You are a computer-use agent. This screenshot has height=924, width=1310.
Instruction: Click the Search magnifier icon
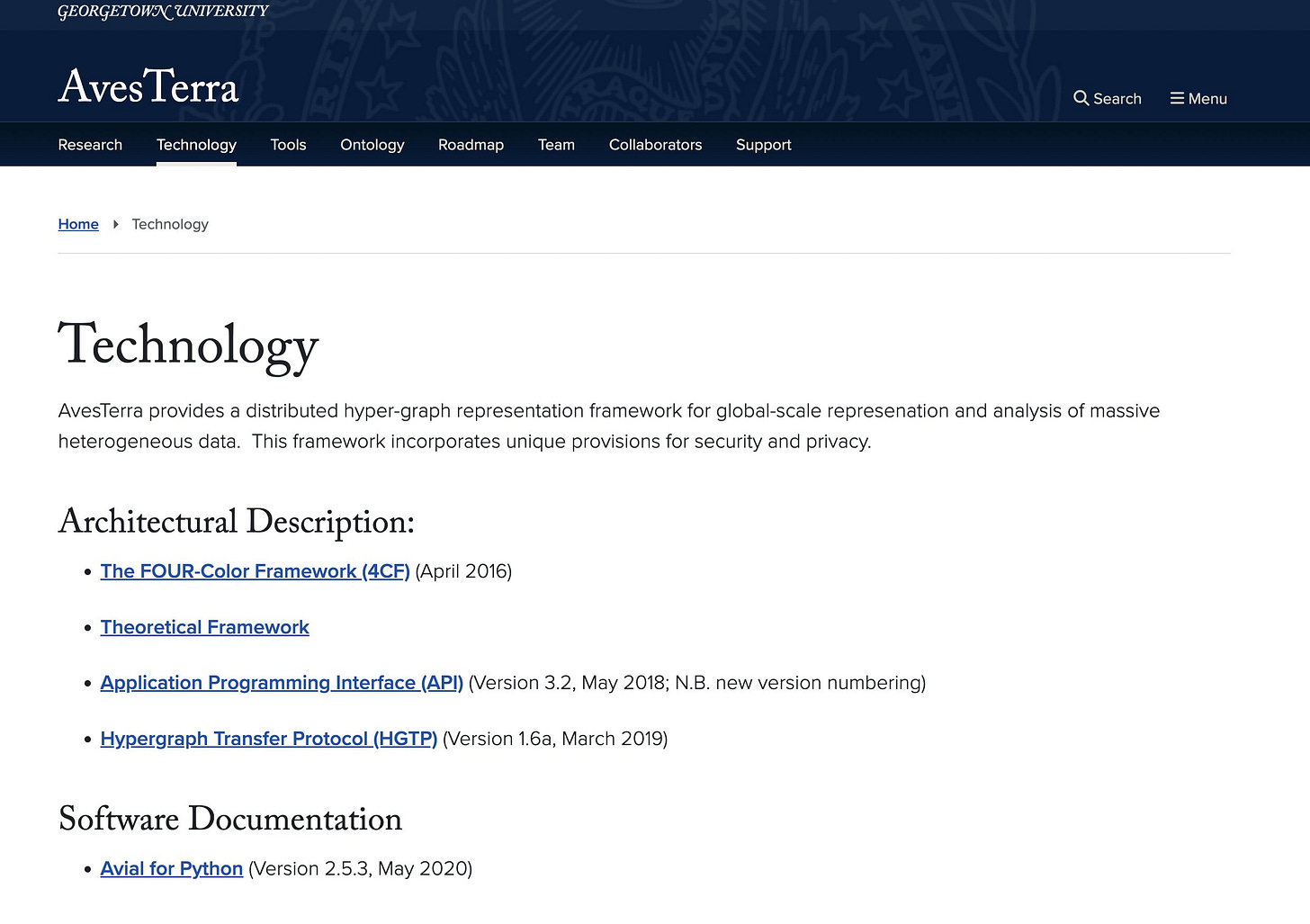[1081, 98]
